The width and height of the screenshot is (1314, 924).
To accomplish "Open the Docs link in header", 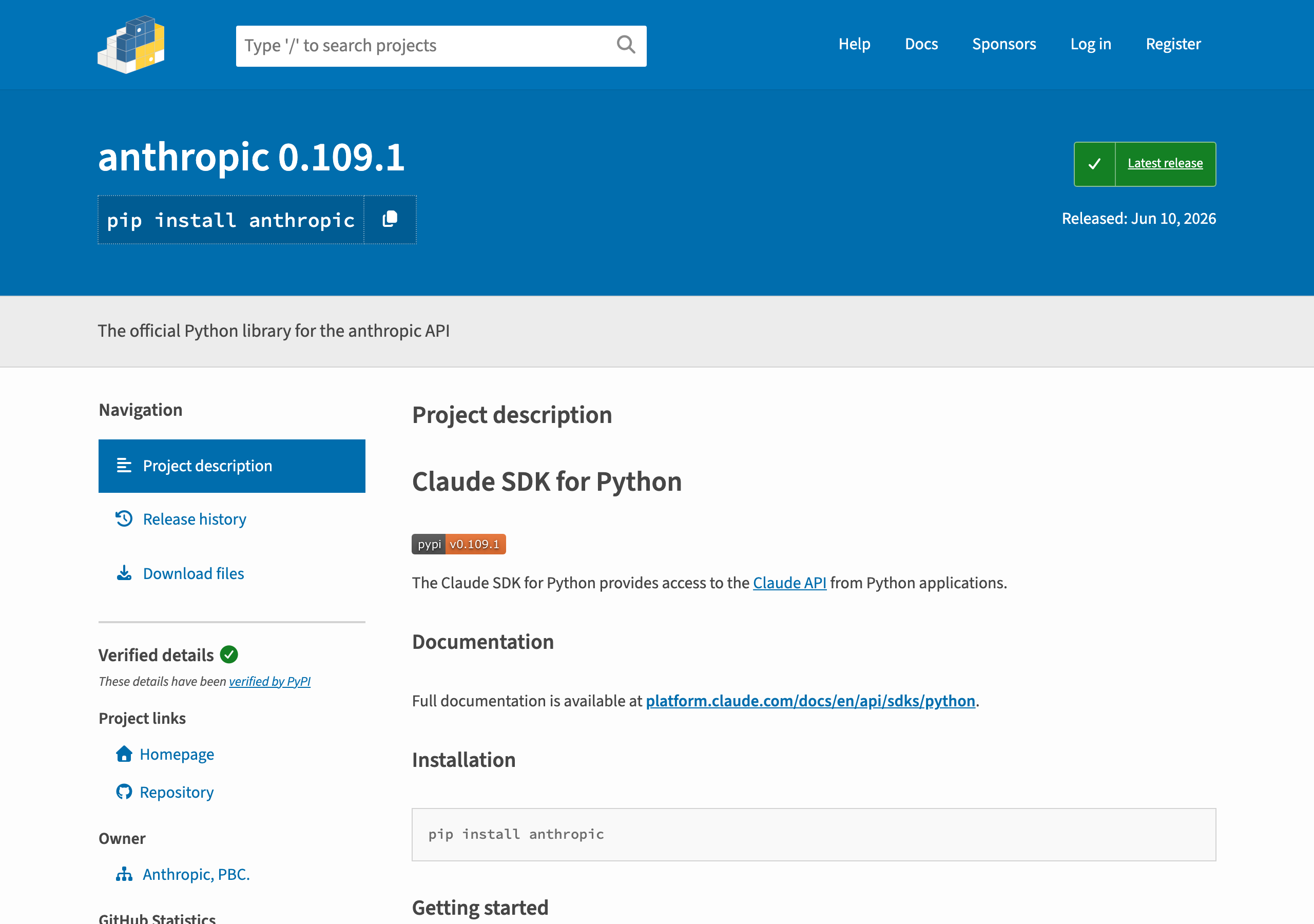I will (x=921, y=44).
